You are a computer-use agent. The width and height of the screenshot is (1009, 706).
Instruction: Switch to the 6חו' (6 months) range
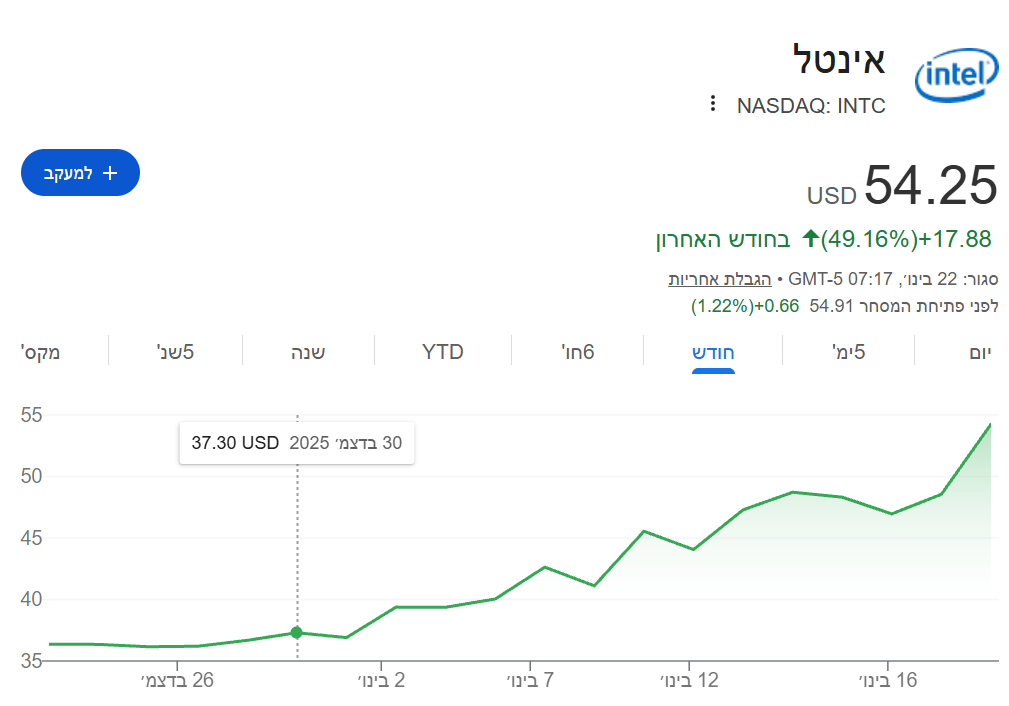(x=575, y=351)
